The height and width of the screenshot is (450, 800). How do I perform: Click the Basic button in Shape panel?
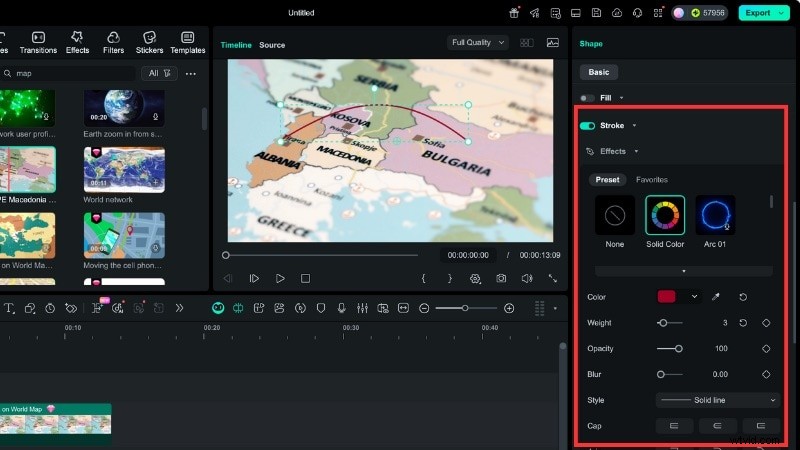coord(598,72)
